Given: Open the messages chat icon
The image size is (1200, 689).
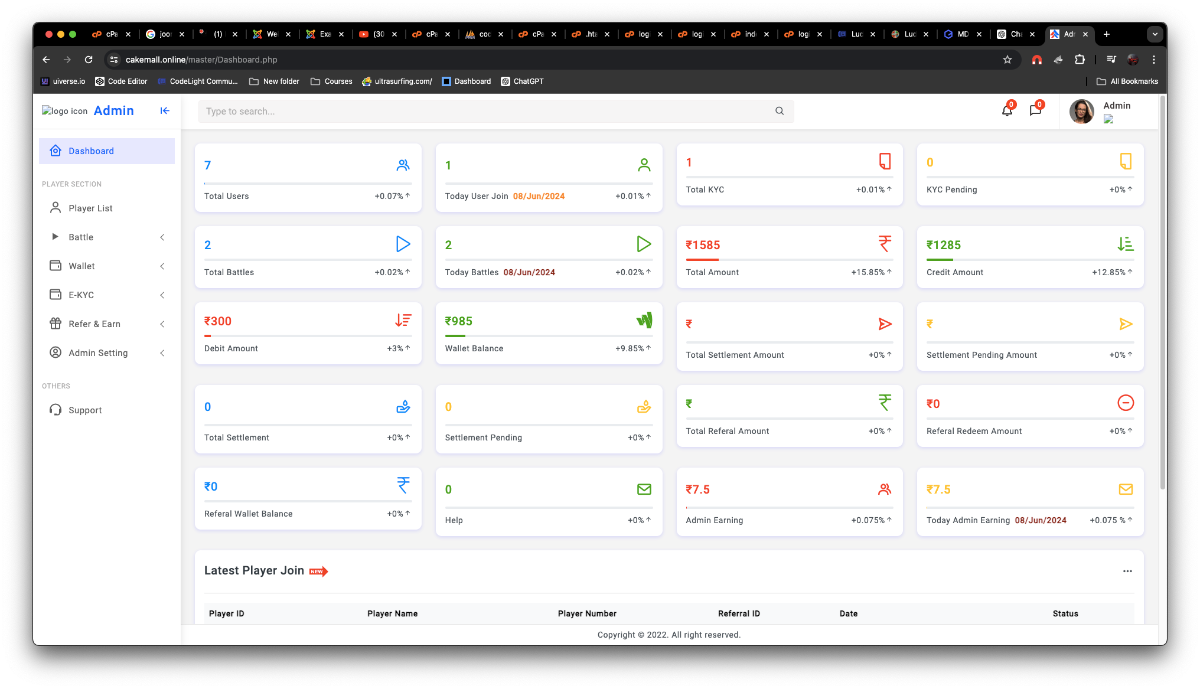Looking at the screenshot, I should pyautogui.click(x=1035, y=111).
